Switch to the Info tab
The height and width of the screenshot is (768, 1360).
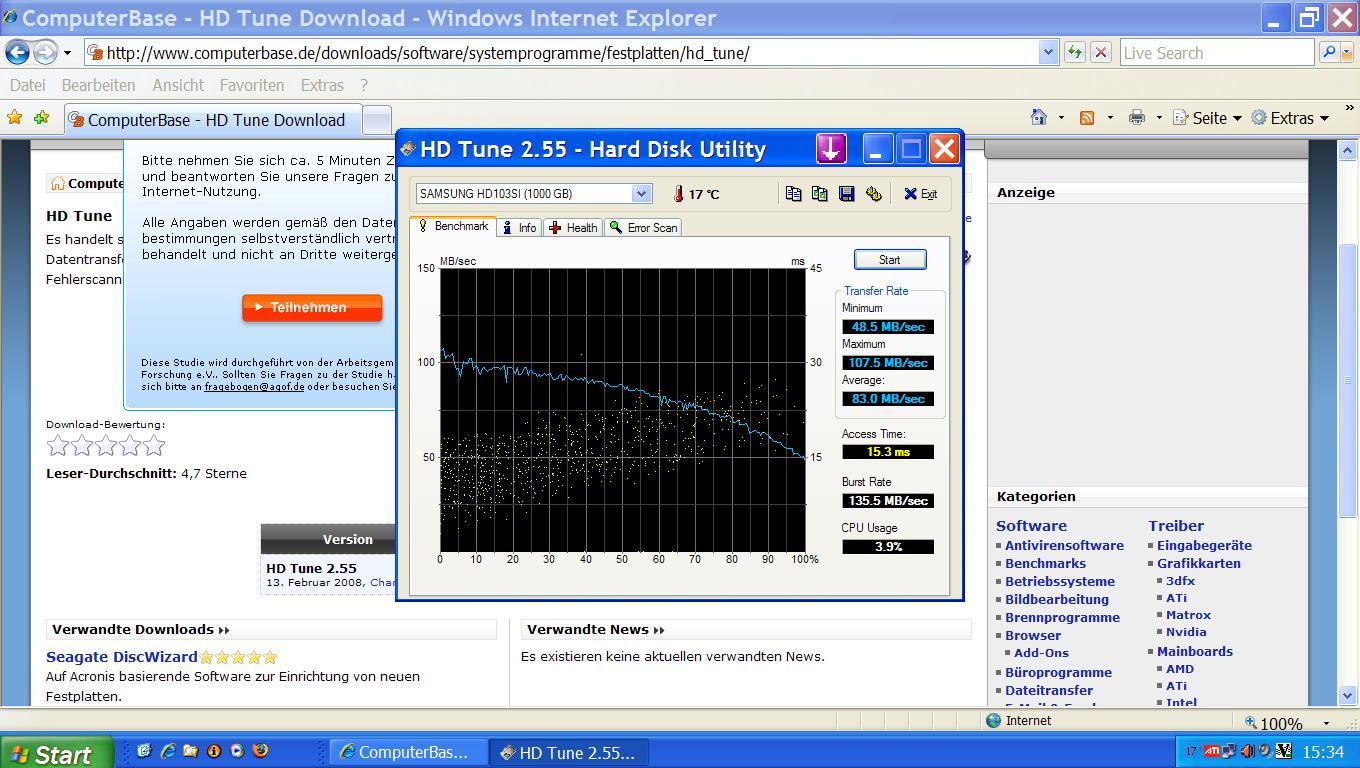tap(520, 228)
